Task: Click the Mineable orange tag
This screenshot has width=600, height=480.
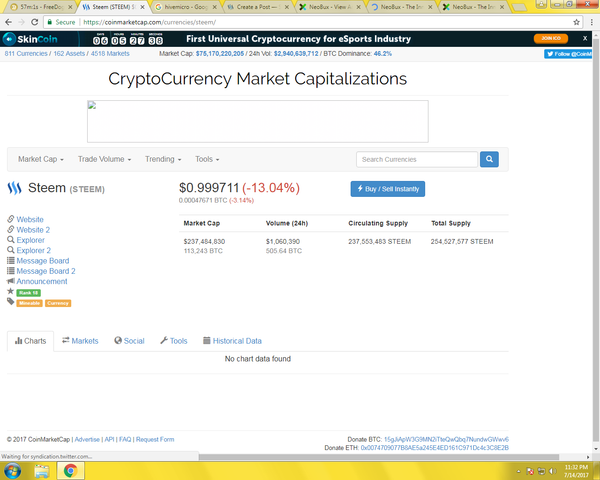Action: point(29,303)
